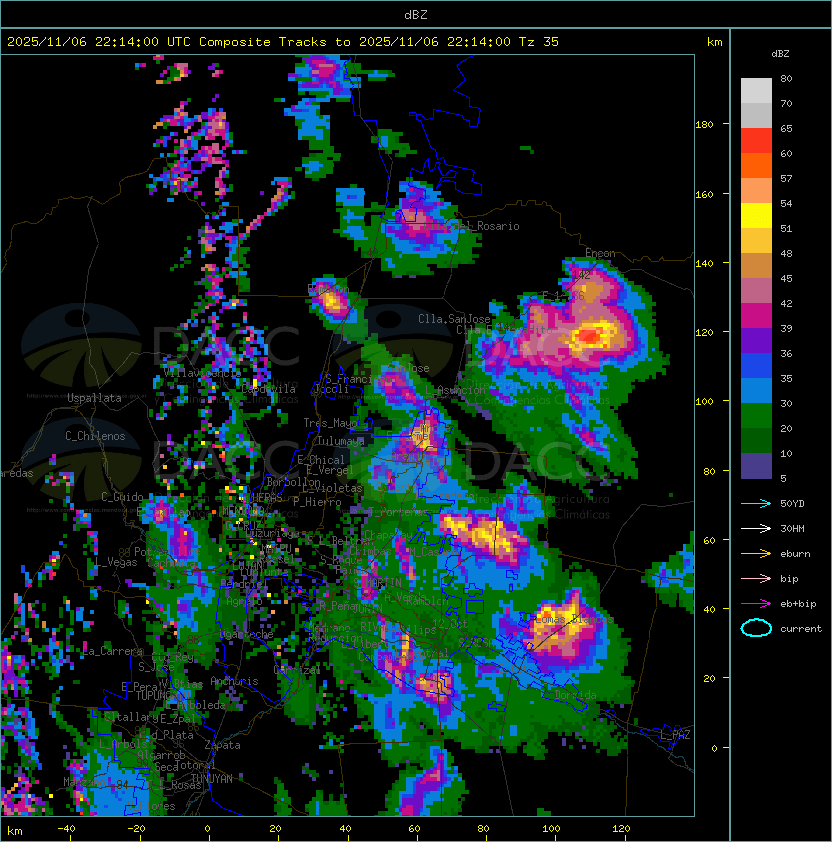Click the '180' tick on vertical axis
Screen dimensions: 832x842
click(x=704, y=125)
